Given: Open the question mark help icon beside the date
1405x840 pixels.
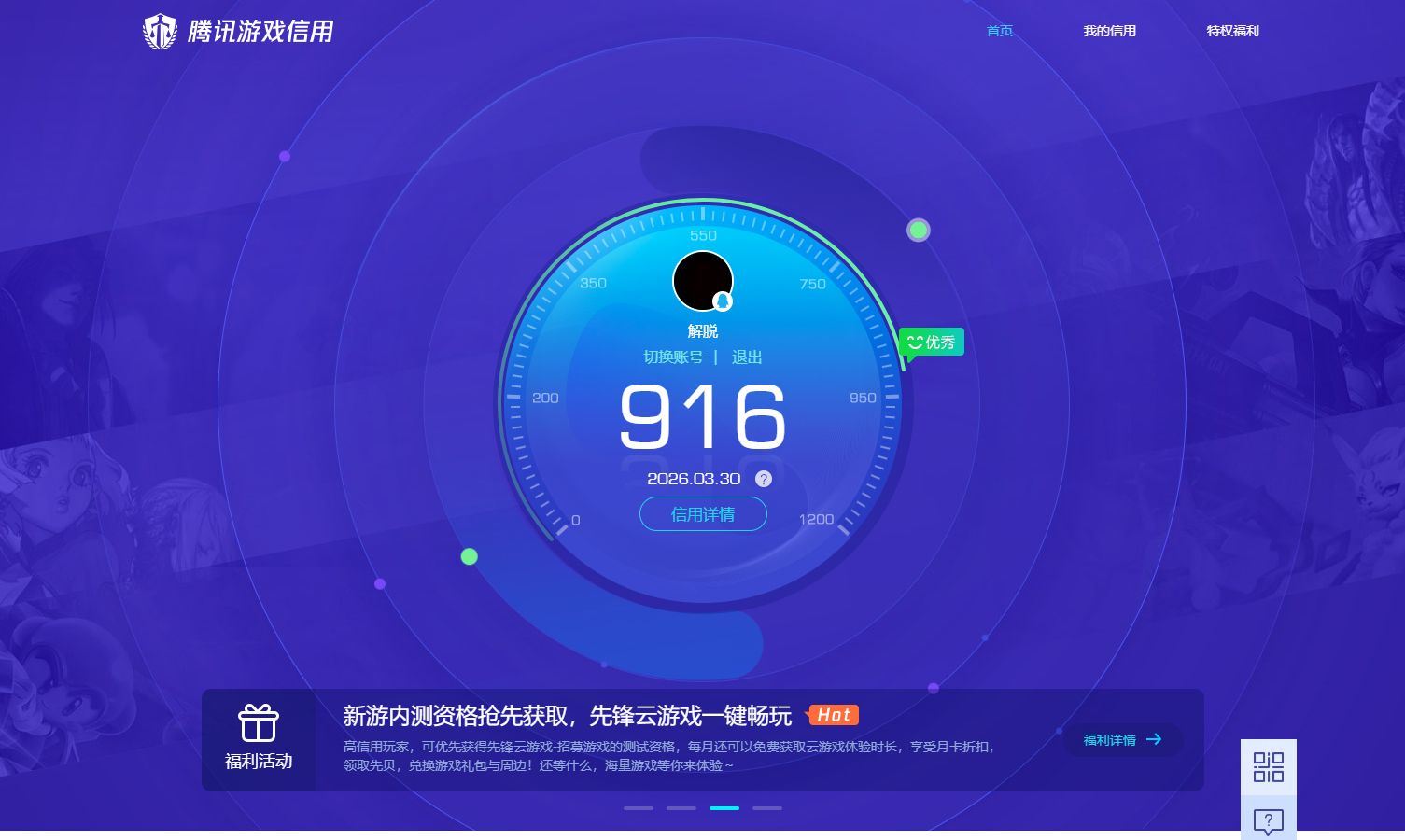Looking at the screenshot, I should 764,479.
